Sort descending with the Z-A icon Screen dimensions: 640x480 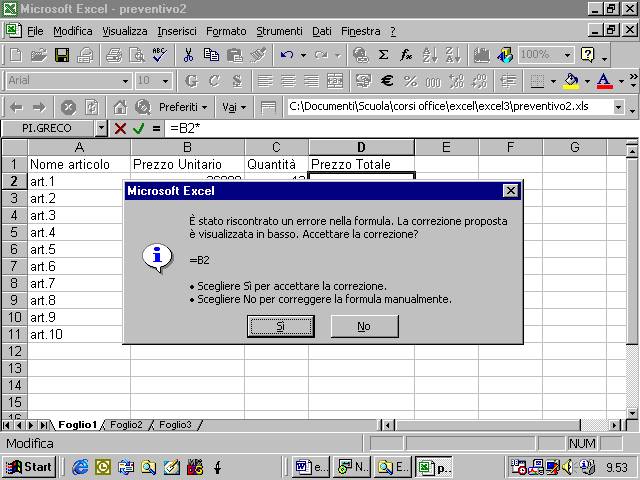[453, 55]
